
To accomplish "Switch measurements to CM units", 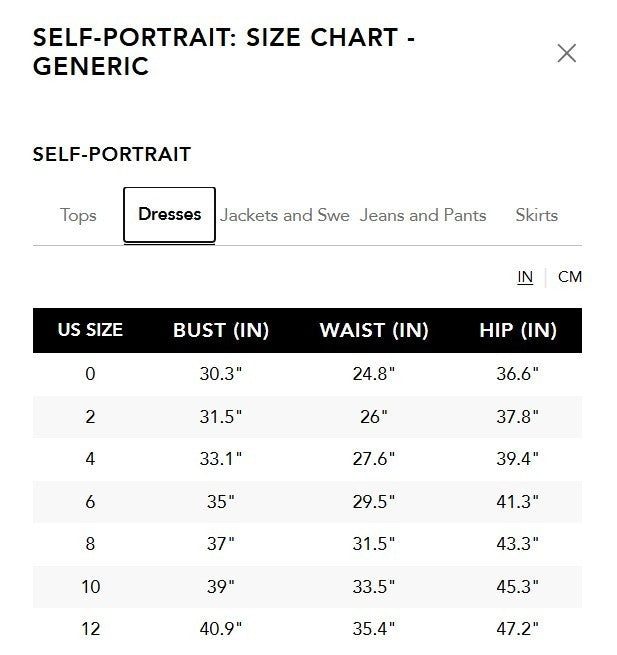I will coord(570,277).
